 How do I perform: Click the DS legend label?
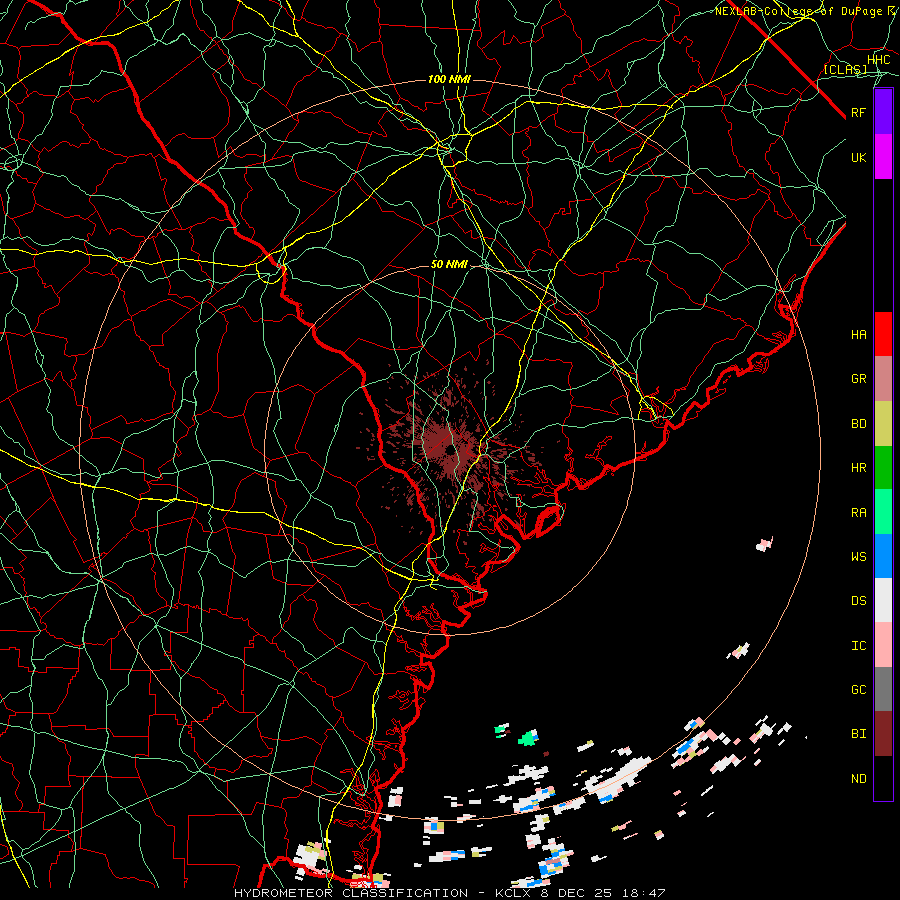(x=858, y=601)
